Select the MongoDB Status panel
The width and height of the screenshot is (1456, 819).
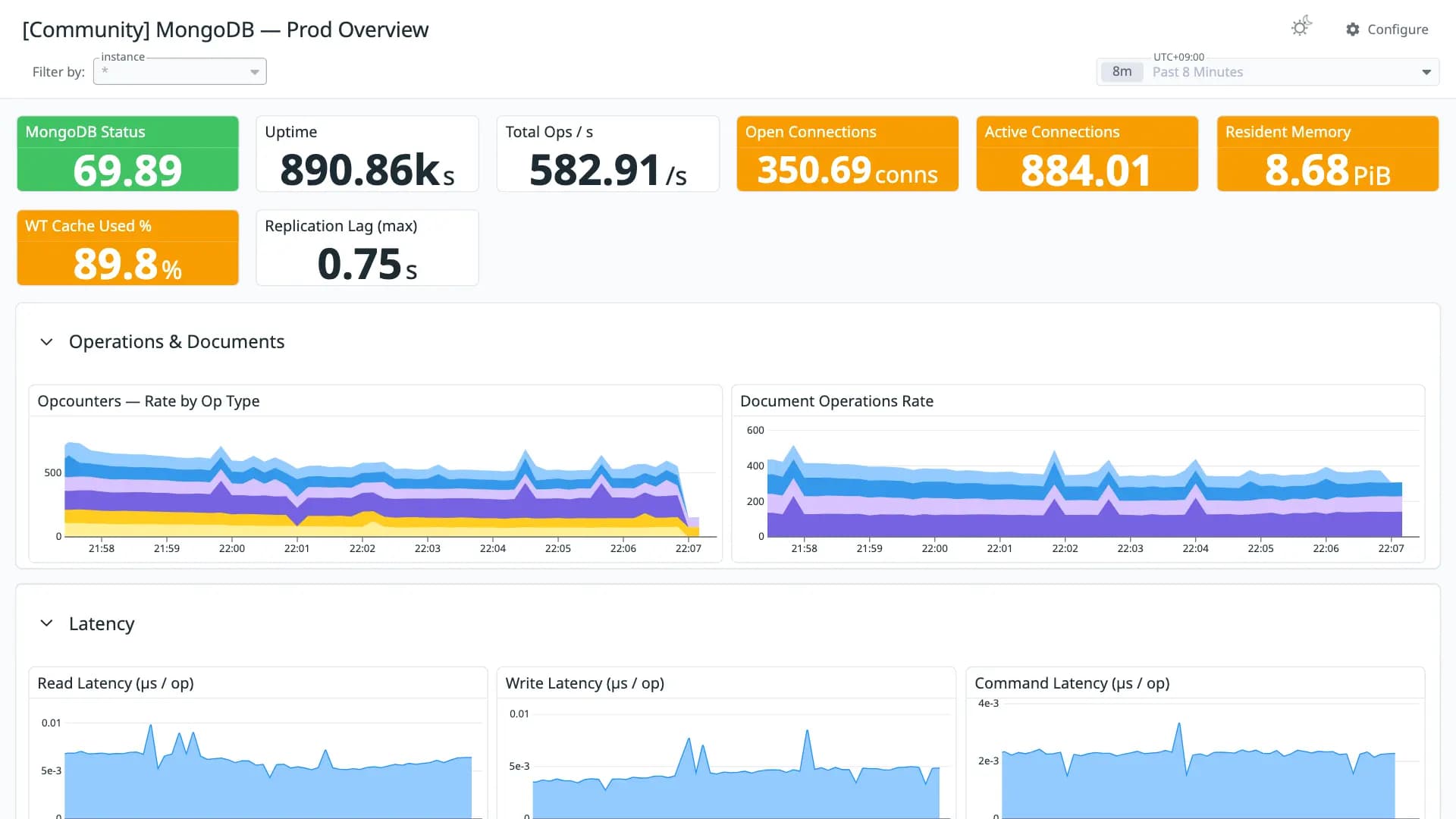tap(127, 153)
